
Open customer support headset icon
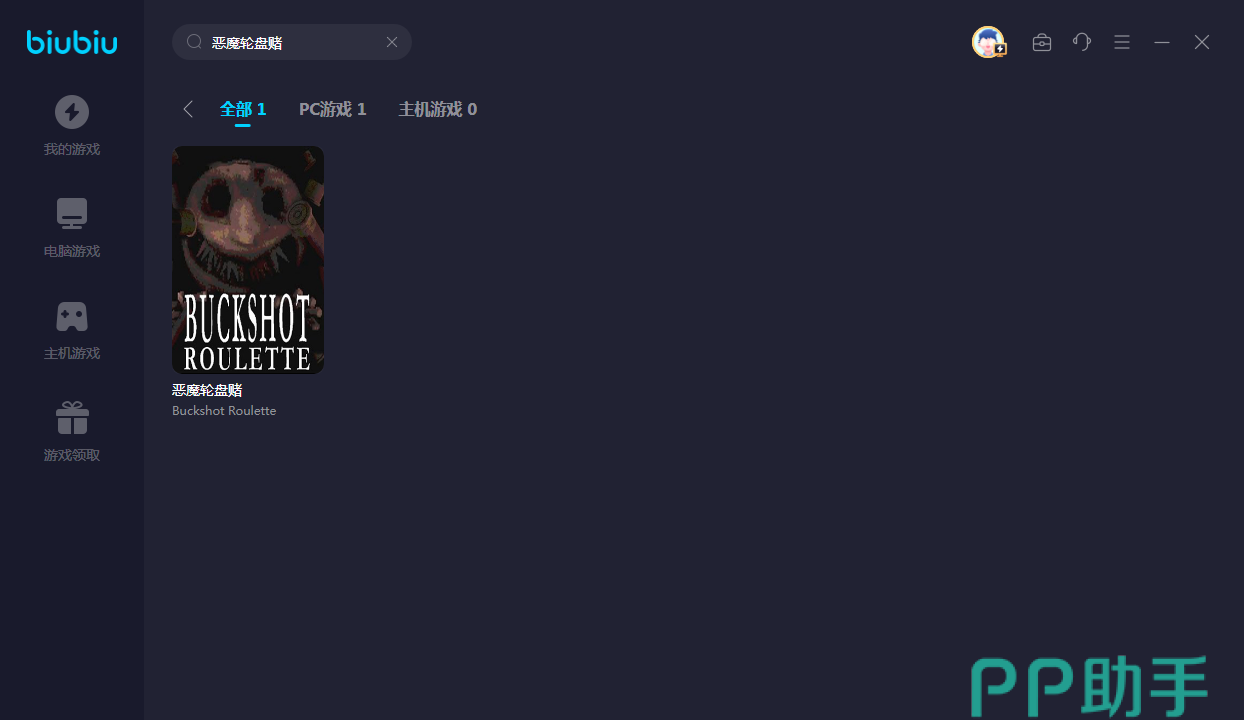point(1082,42)
